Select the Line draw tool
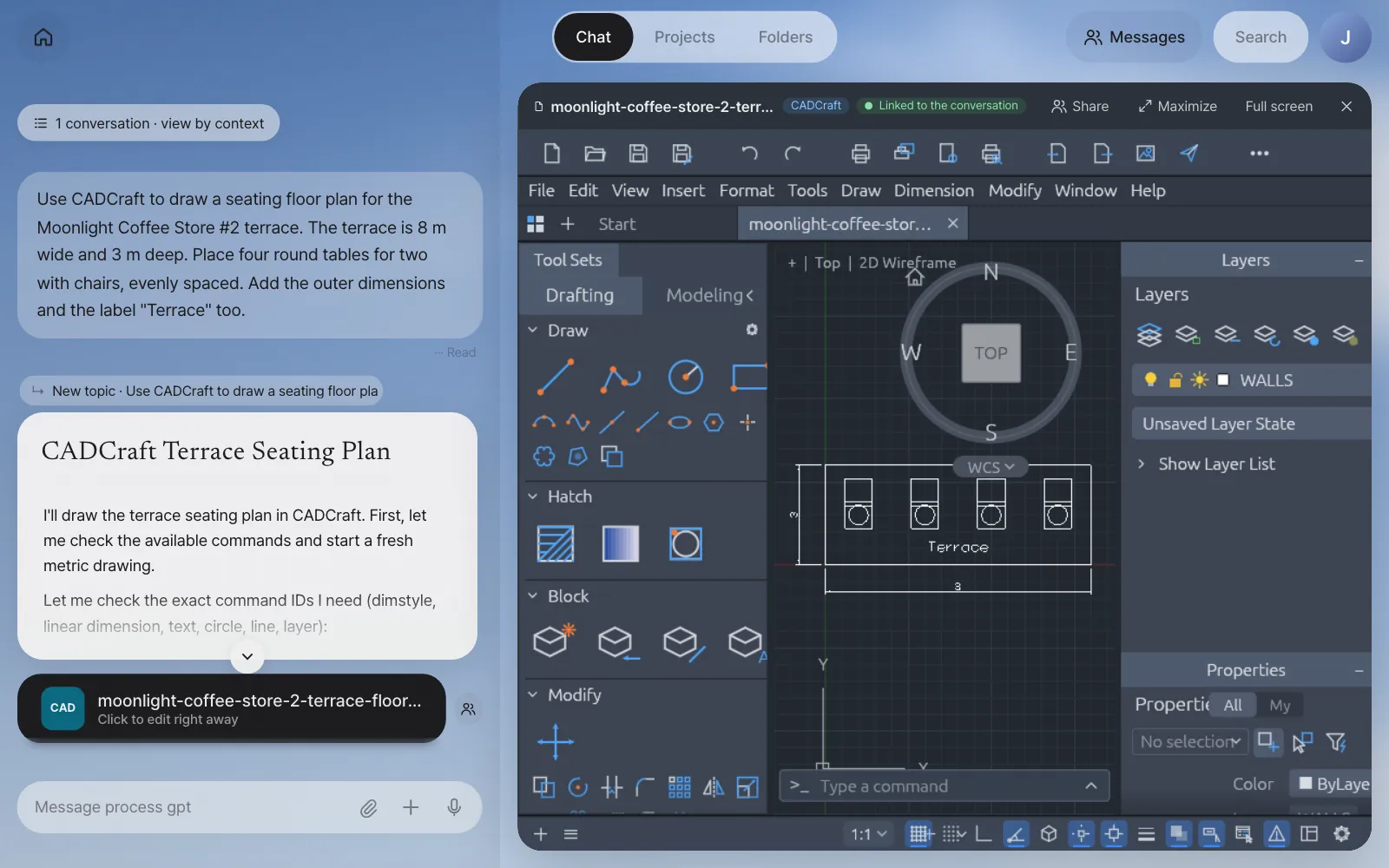 tap(556, 377)
